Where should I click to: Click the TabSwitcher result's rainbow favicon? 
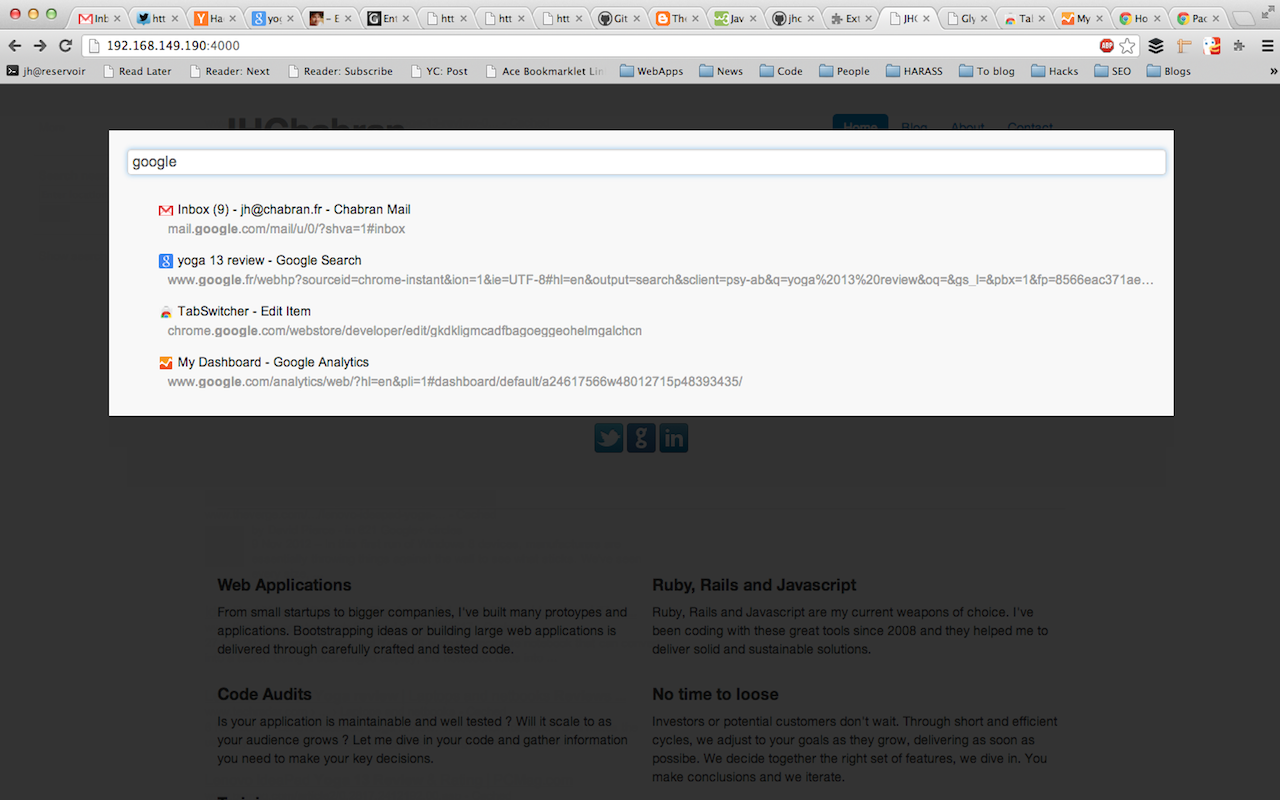coord(166,312)
